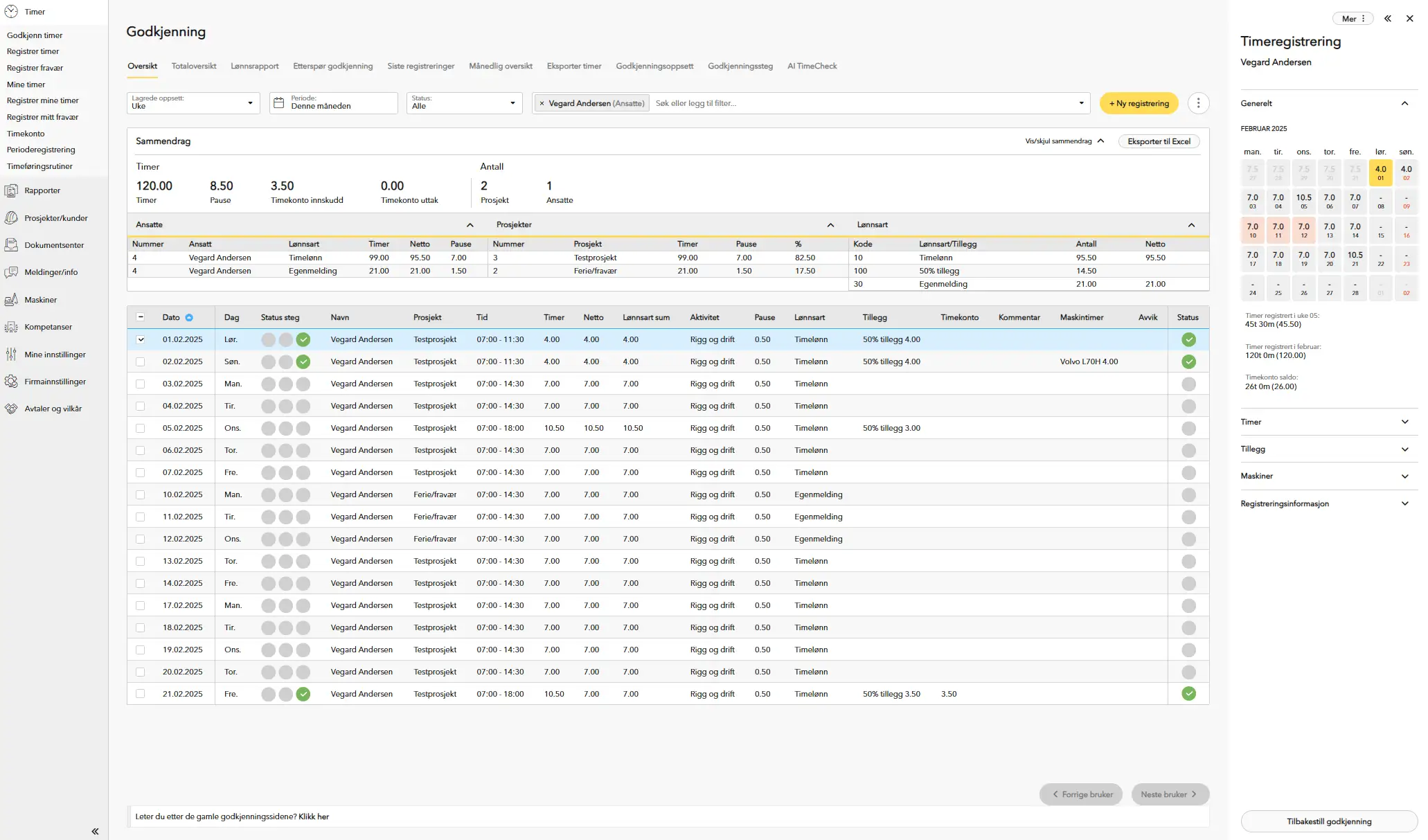Click the calendar icon in Periode field

pyautogui.click(x=279, y=102)
